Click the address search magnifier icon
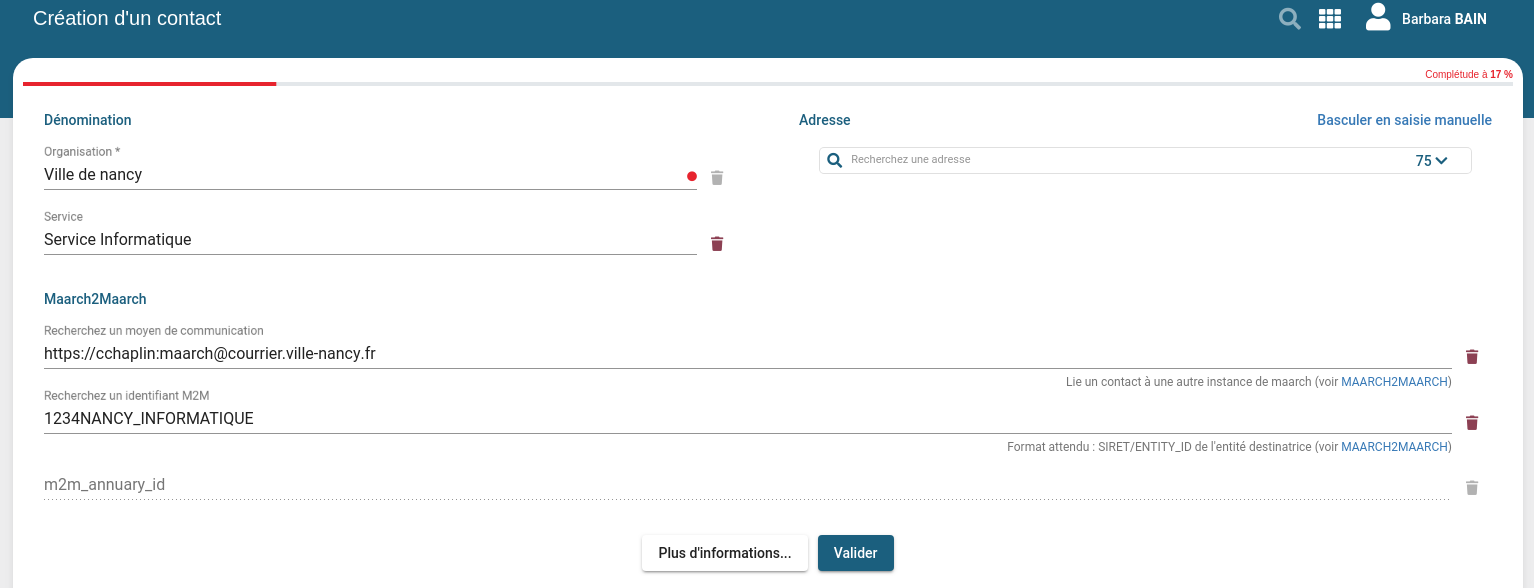Viewport: 1534px width, 588px height. point(835,160)
